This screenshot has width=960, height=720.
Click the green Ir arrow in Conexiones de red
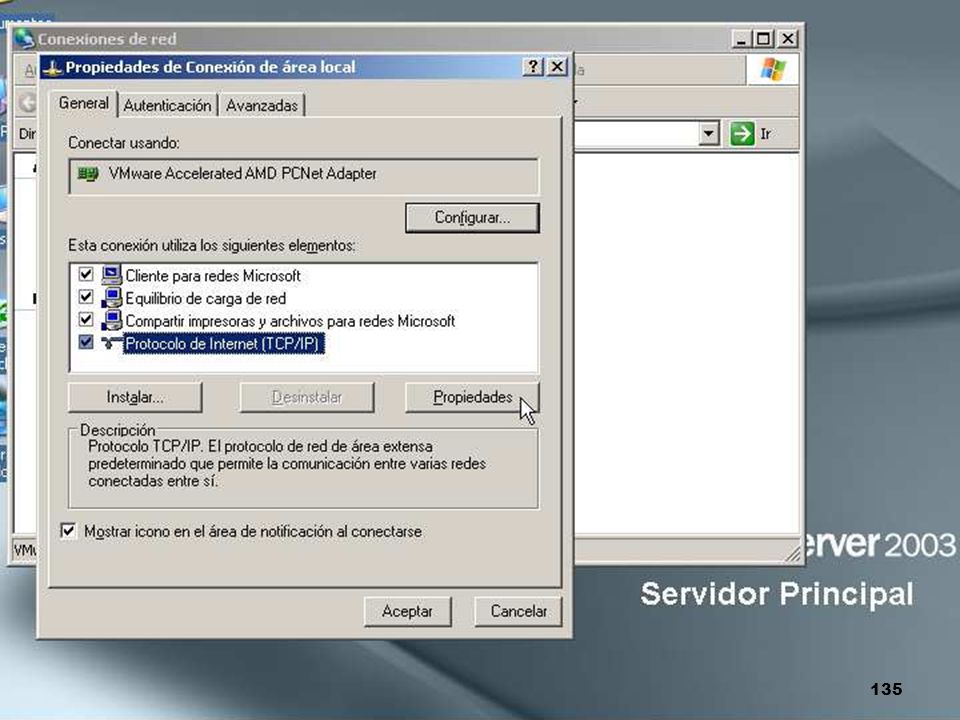(742, 133)
